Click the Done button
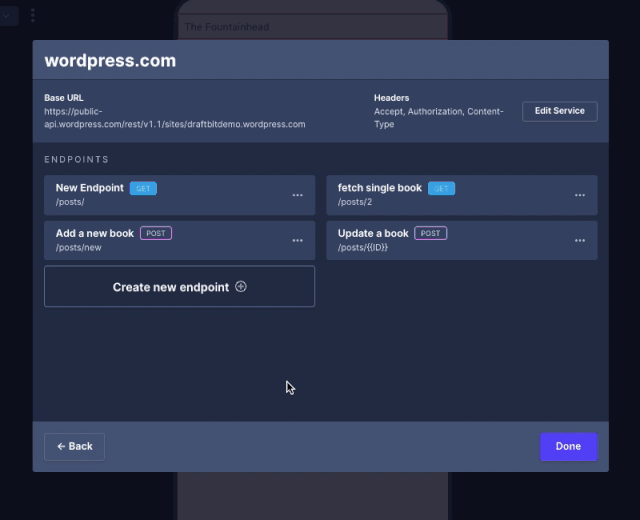 point(568,447)
